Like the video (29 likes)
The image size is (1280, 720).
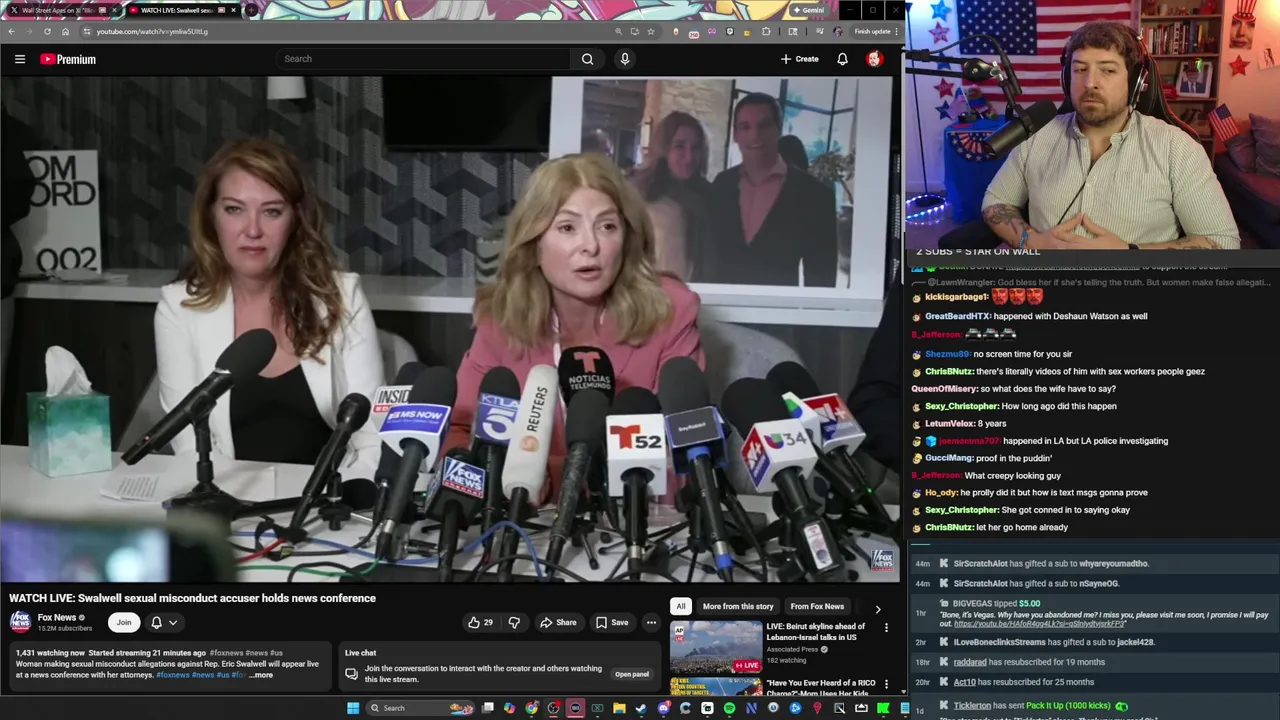point(480,622)
